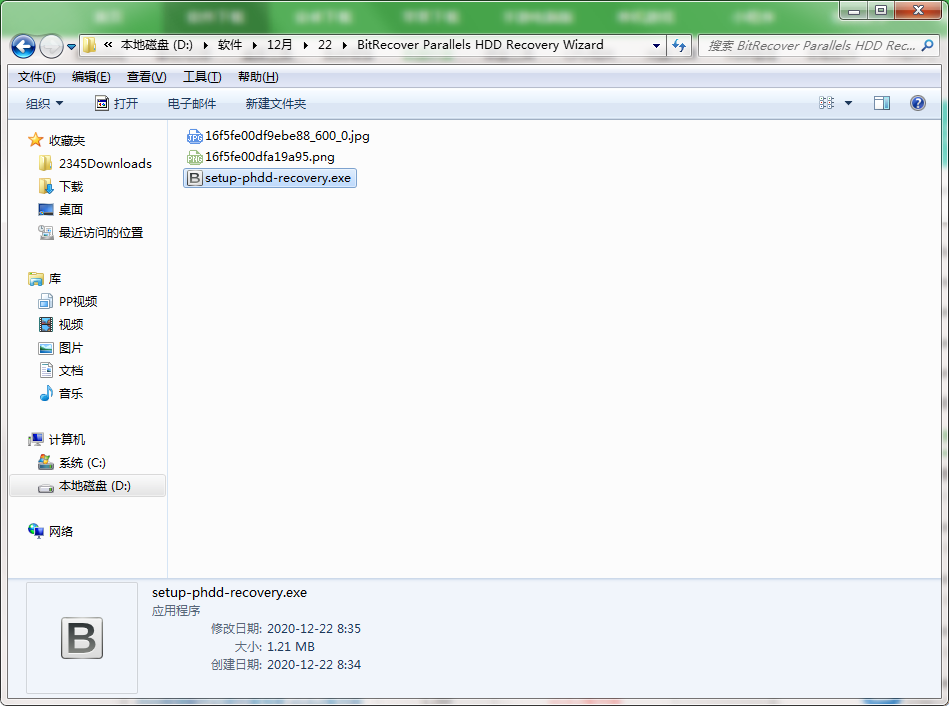Open the 查看(V) menu
Image resolution: width=949 pixels, height=706 pixels.
(146, 77)
